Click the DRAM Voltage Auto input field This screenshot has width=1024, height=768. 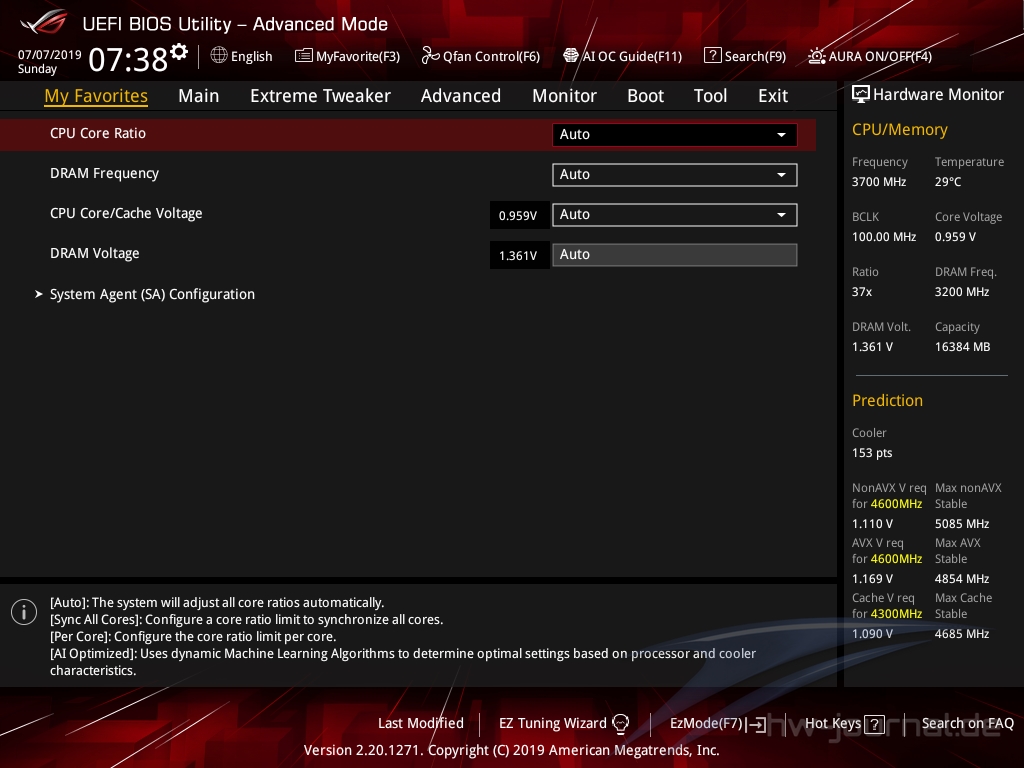coord(675,255)
